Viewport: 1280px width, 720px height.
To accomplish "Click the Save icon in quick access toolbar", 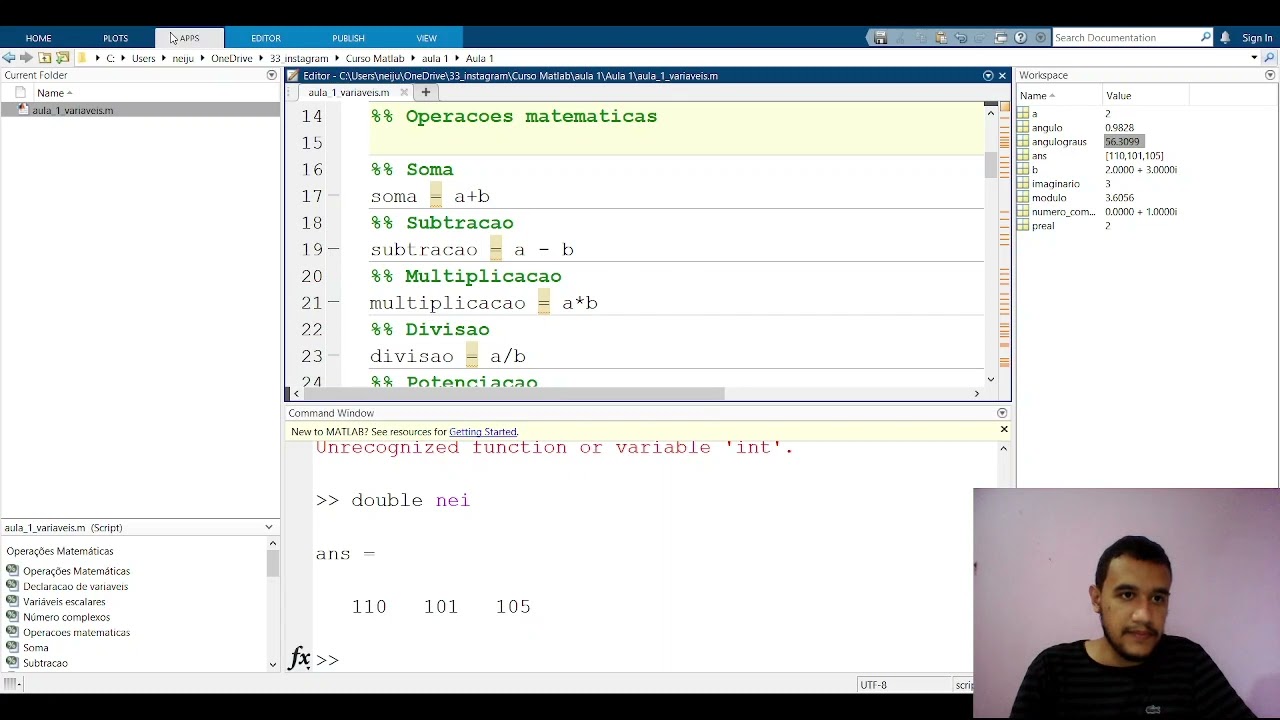I will [x=880, y=38].
